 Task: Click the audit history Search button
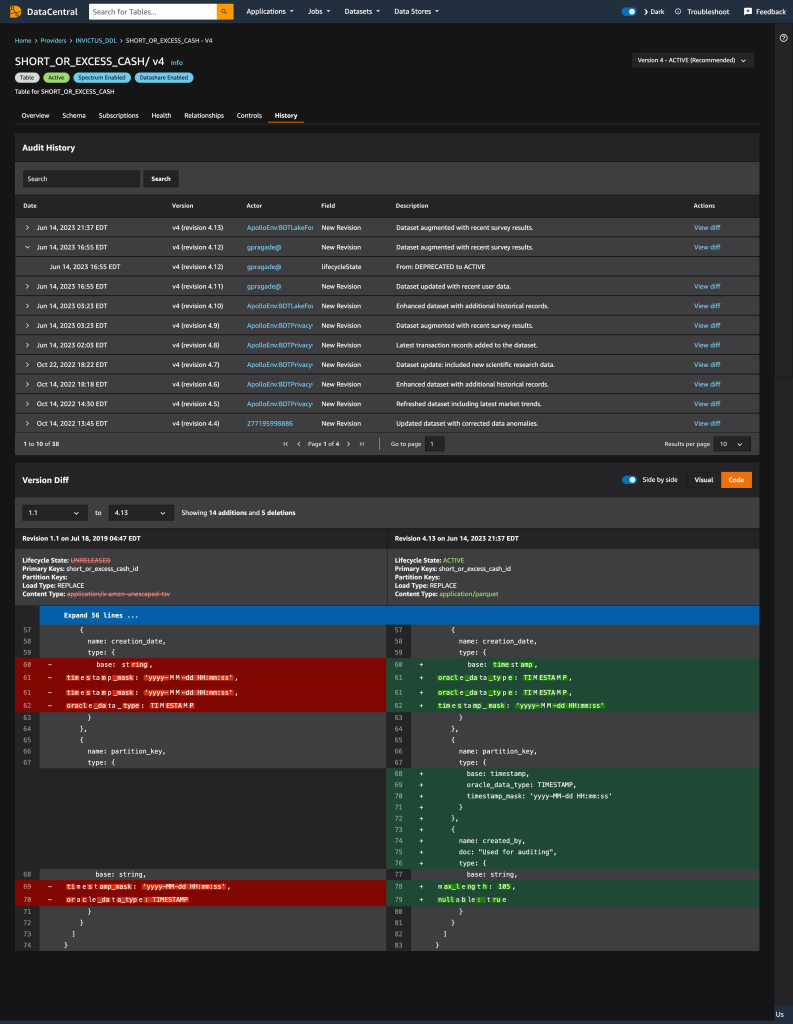161,179
